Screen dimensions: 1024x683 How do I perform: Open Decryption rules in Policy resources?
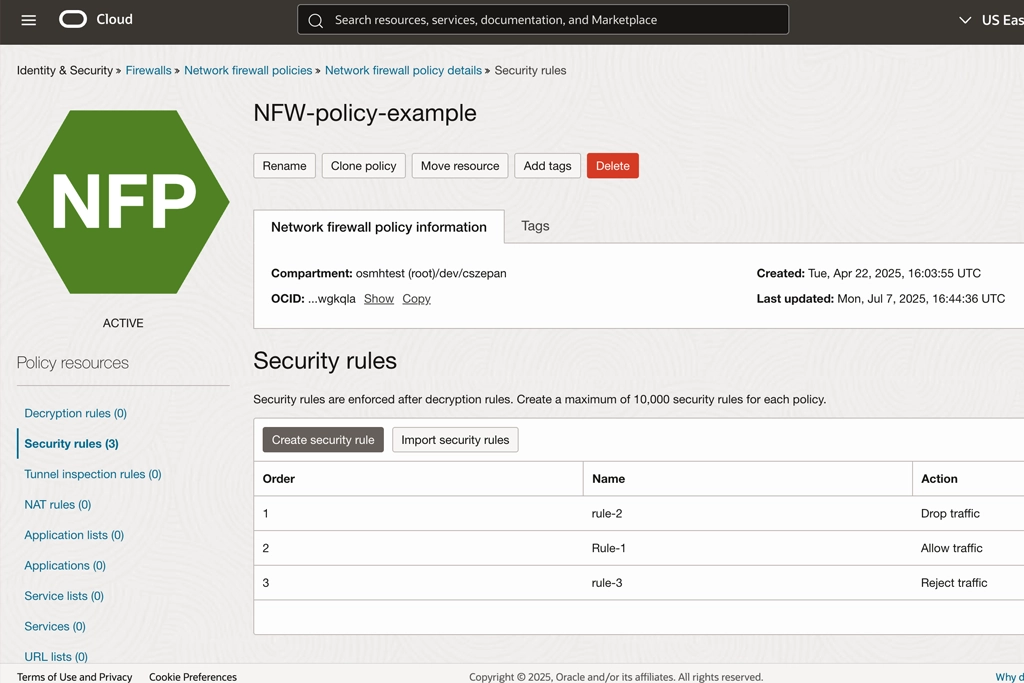point(75,413)
